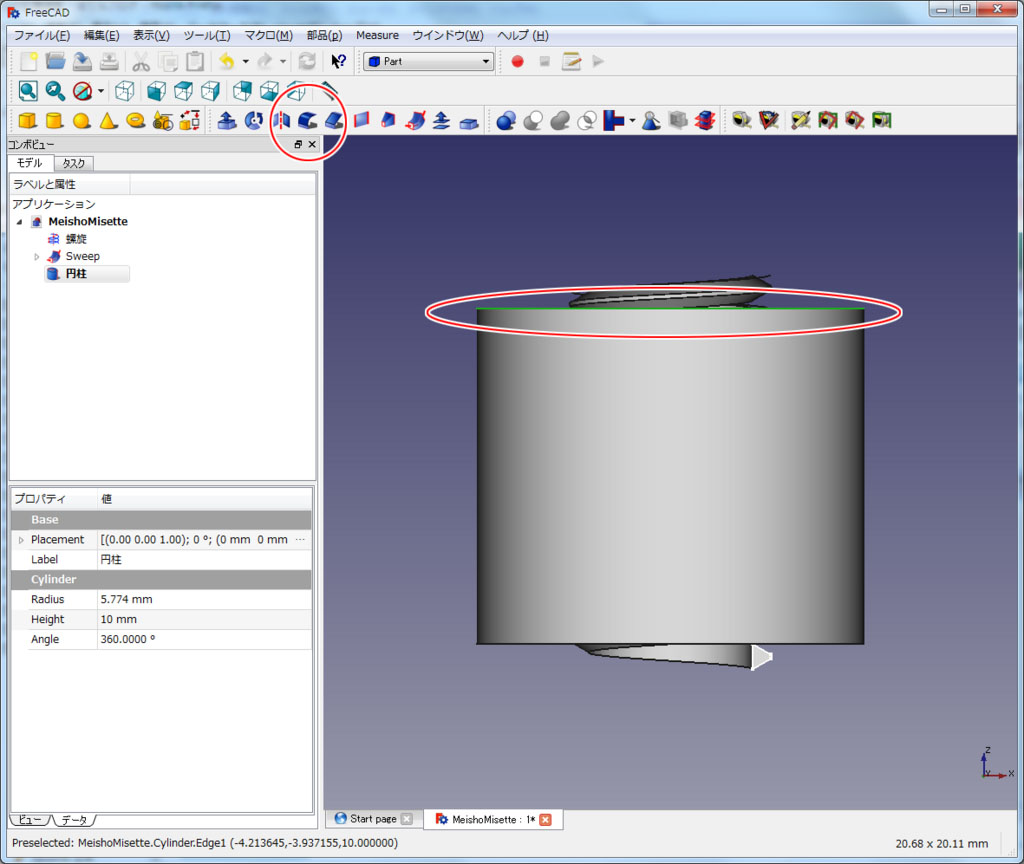
Task: Click the Cut scissors icon
Action: (x=140, y=61)
